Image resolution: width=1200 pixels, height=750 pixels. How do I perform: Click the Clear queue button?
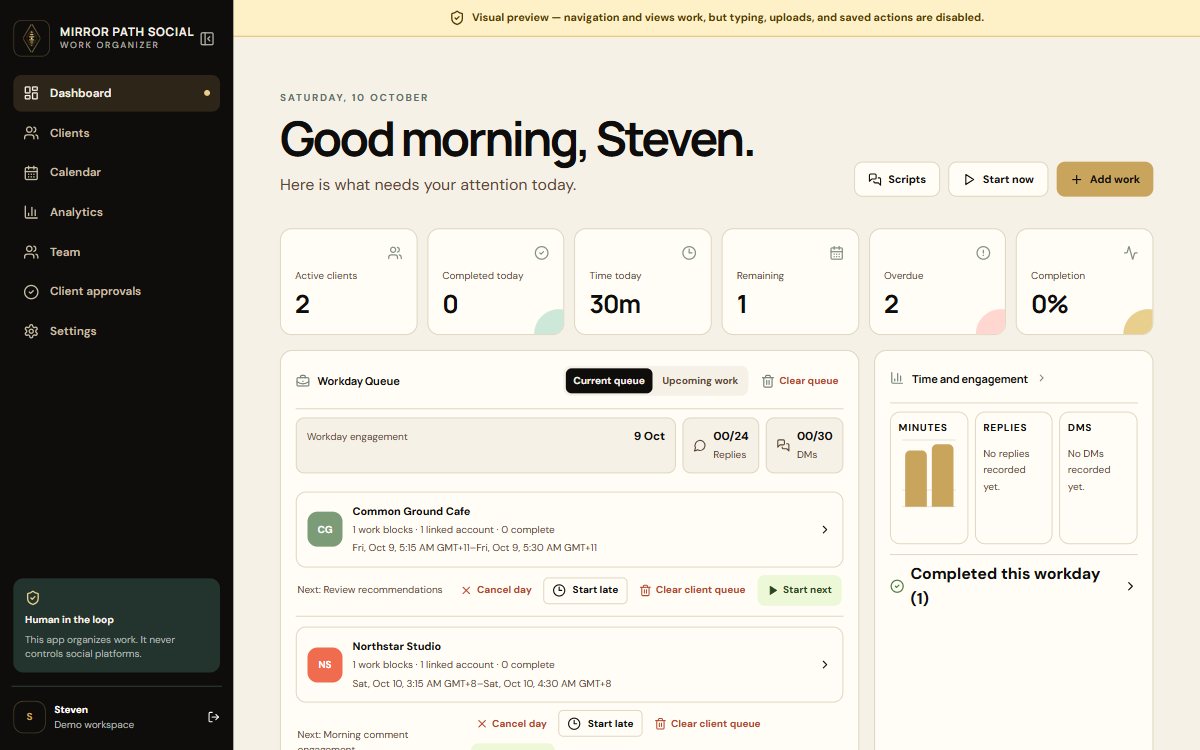[x=800, y=381]
